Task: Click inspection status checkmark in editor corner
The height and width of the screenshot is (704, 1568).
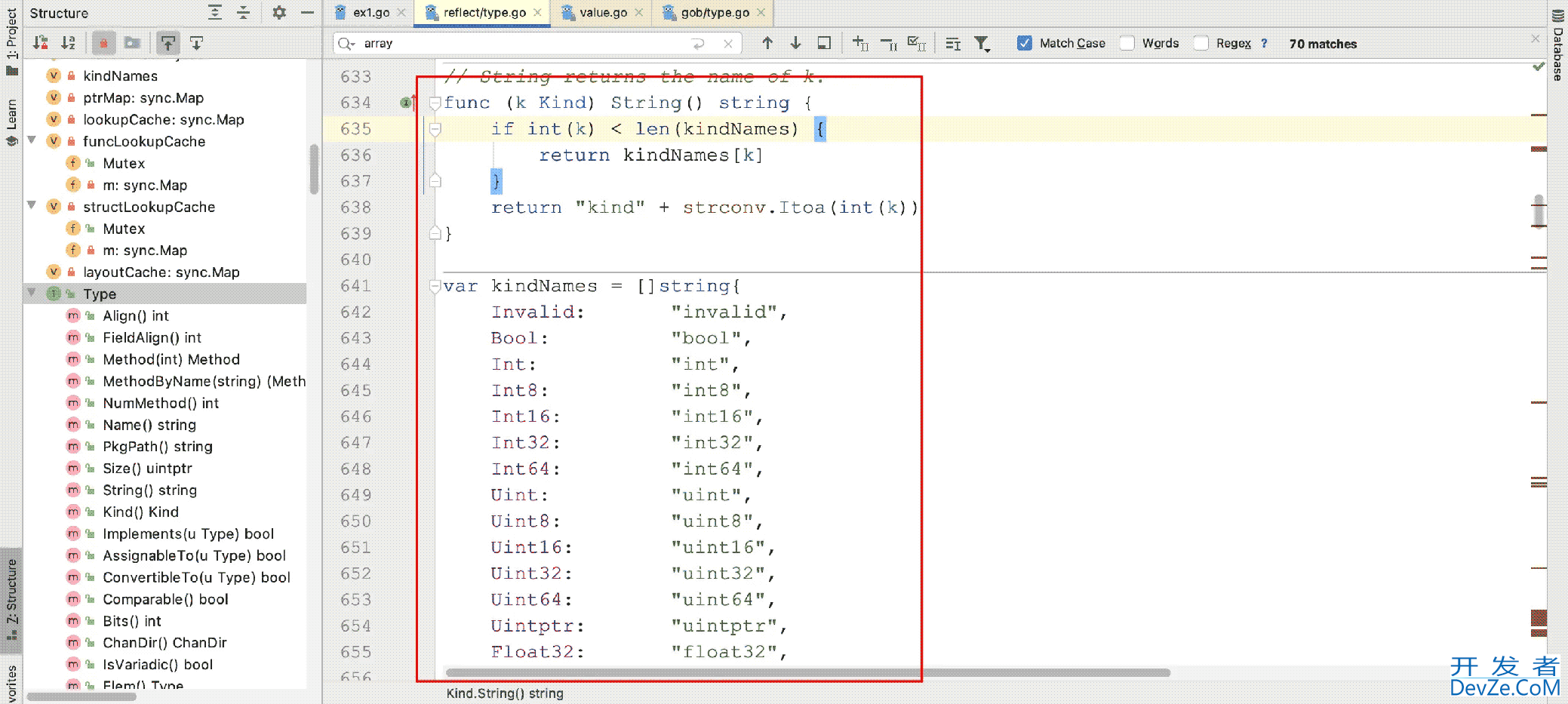Action: [x=1538, y=67]
